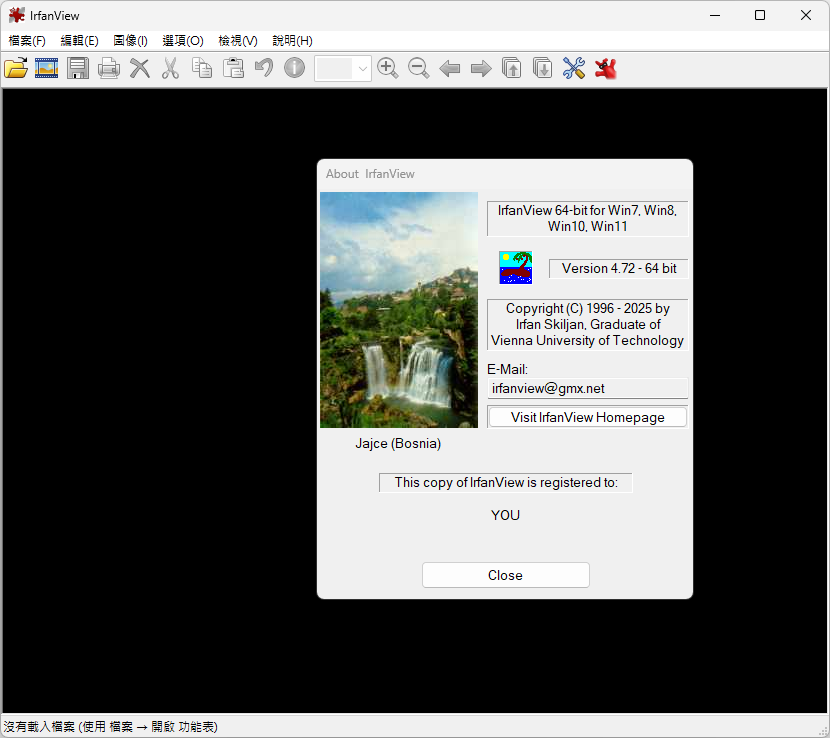Click the Open file folder icon
Screen dimensions: 830x738
[16, 68]
